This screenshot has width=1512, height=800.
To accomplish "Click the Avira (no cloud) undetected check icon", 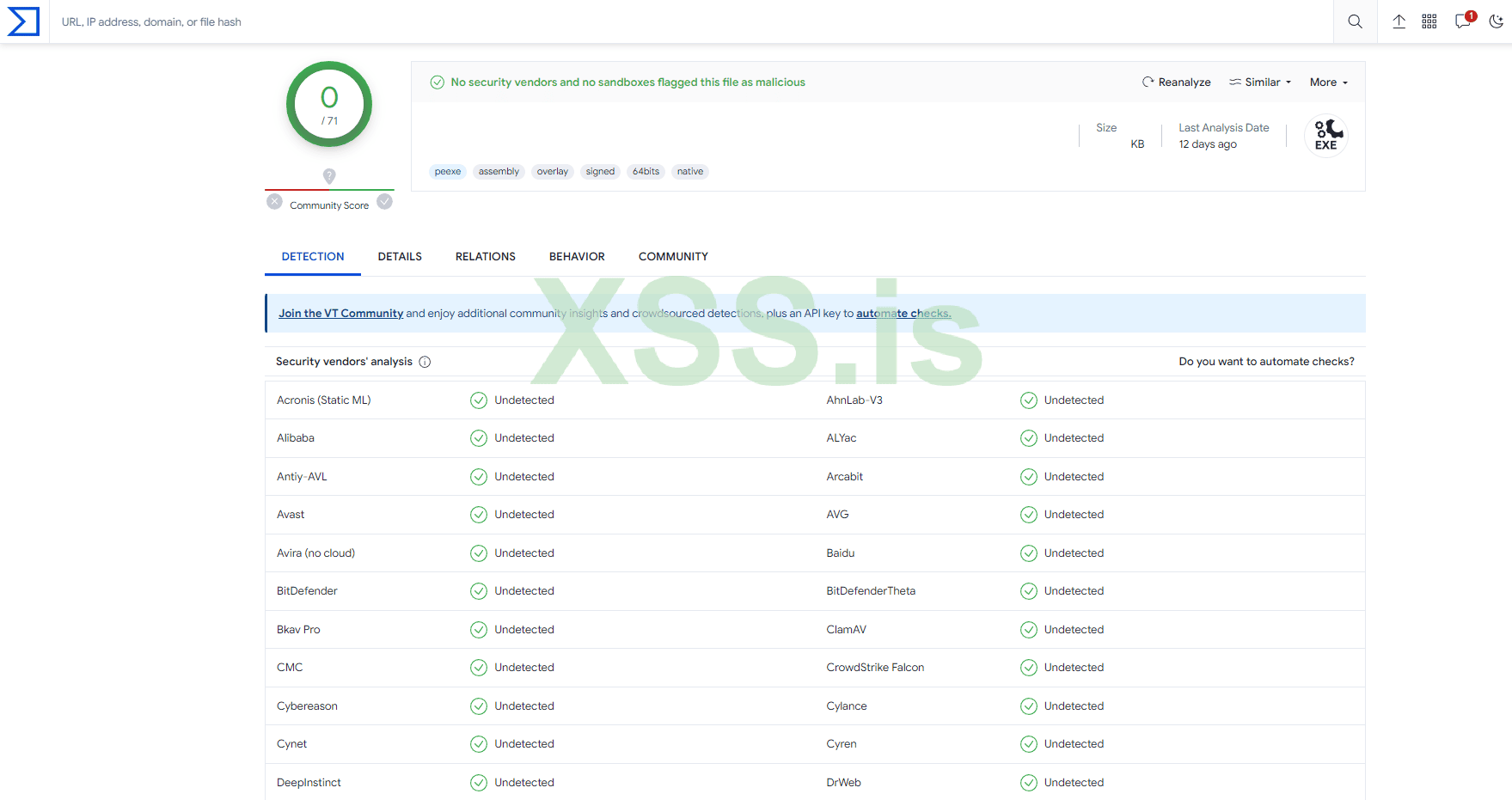I will coord(479,553).
